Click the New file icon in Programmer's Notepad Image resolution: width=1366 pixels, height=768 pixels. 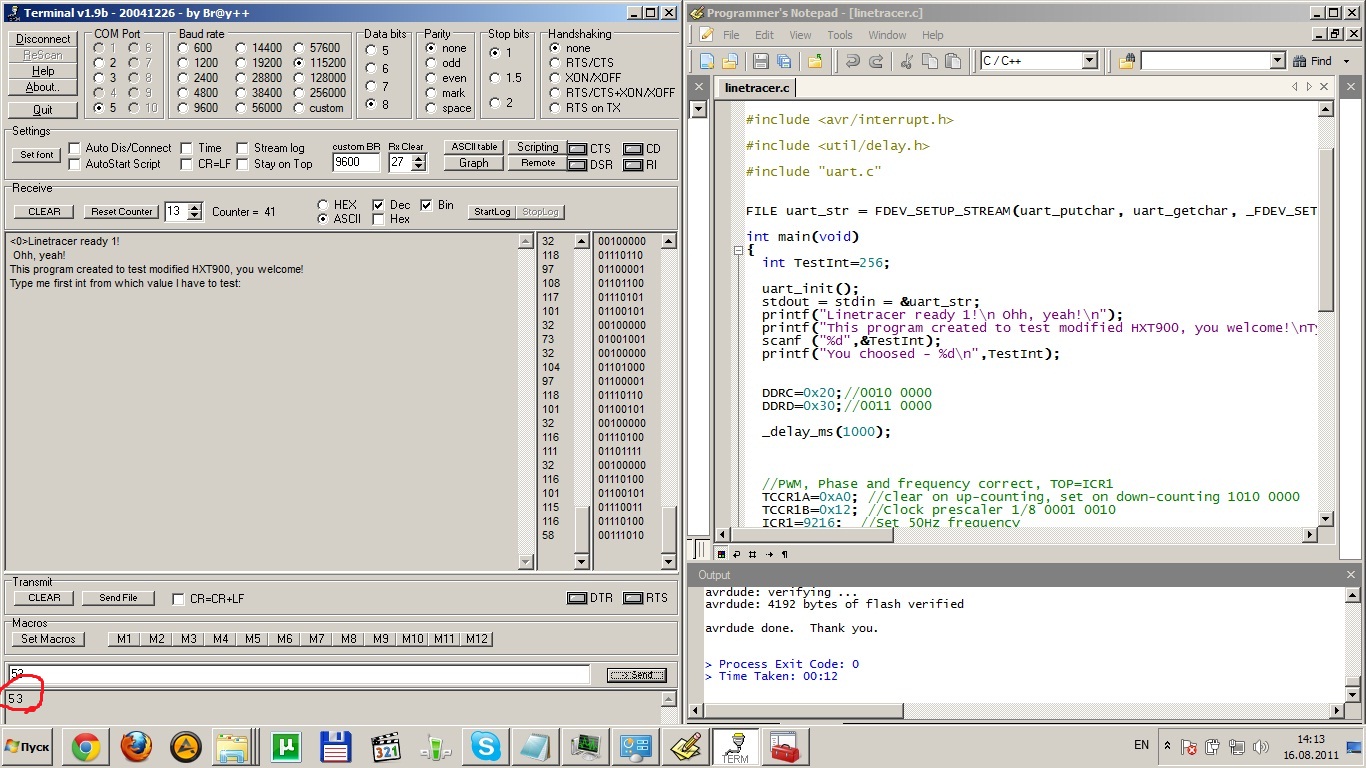point(707,61)
